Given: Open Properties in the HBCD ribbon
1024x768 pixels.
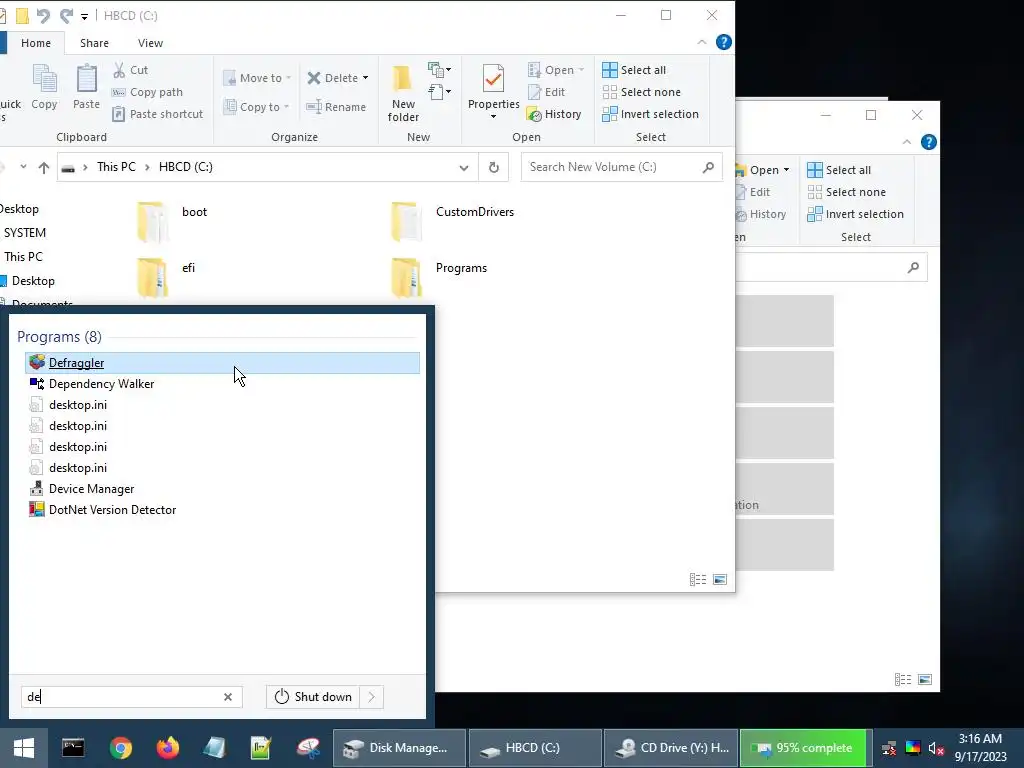Looking at the screenshot, I should tap(493, 91).
